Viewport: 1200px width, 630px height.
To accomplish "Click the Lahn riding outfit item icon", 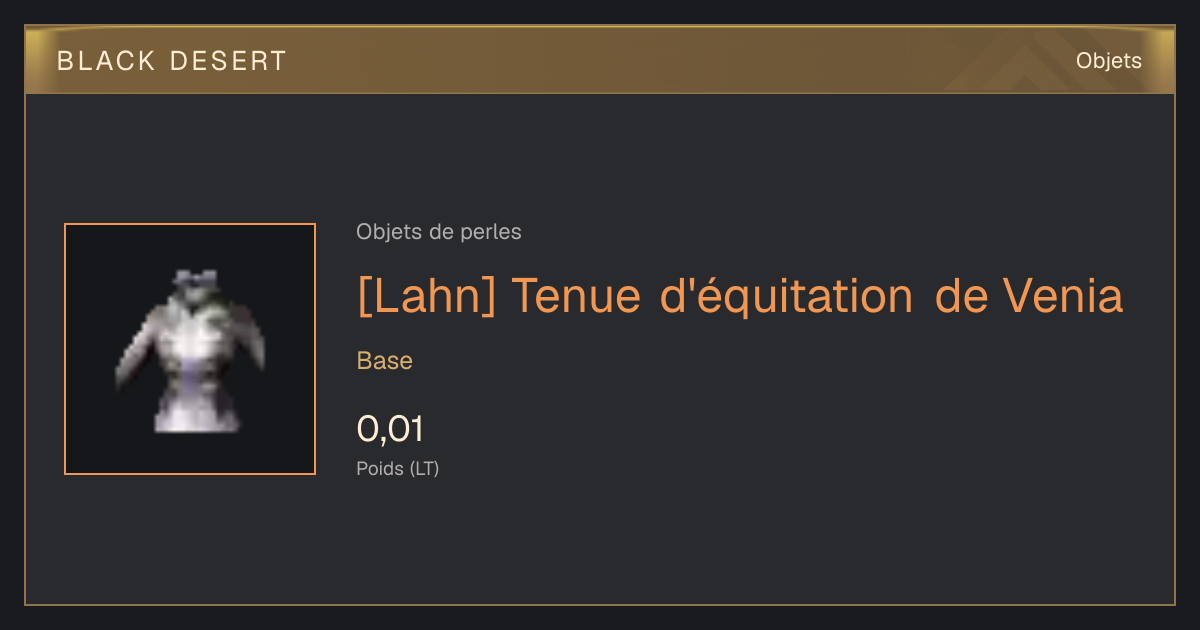I will click(x=190, y=350).
